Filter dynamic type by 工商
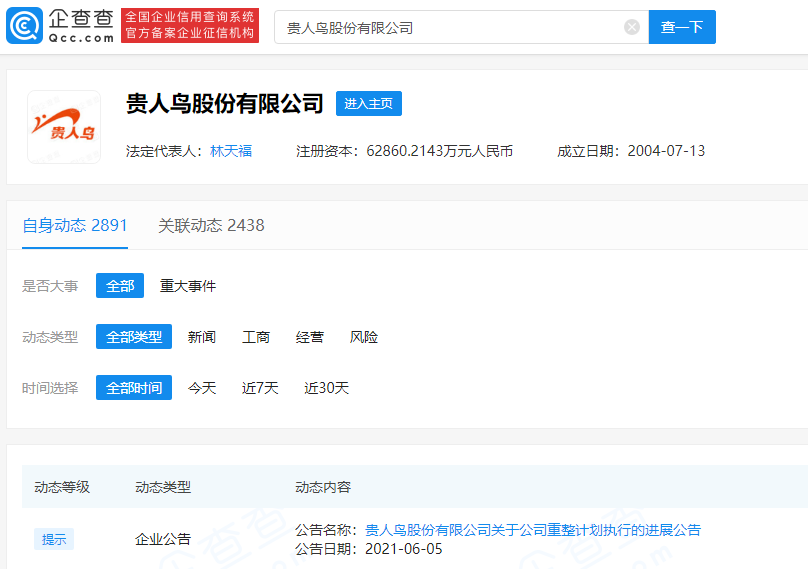The width and height of the screenshot is (808, 569). coord(256,337)
